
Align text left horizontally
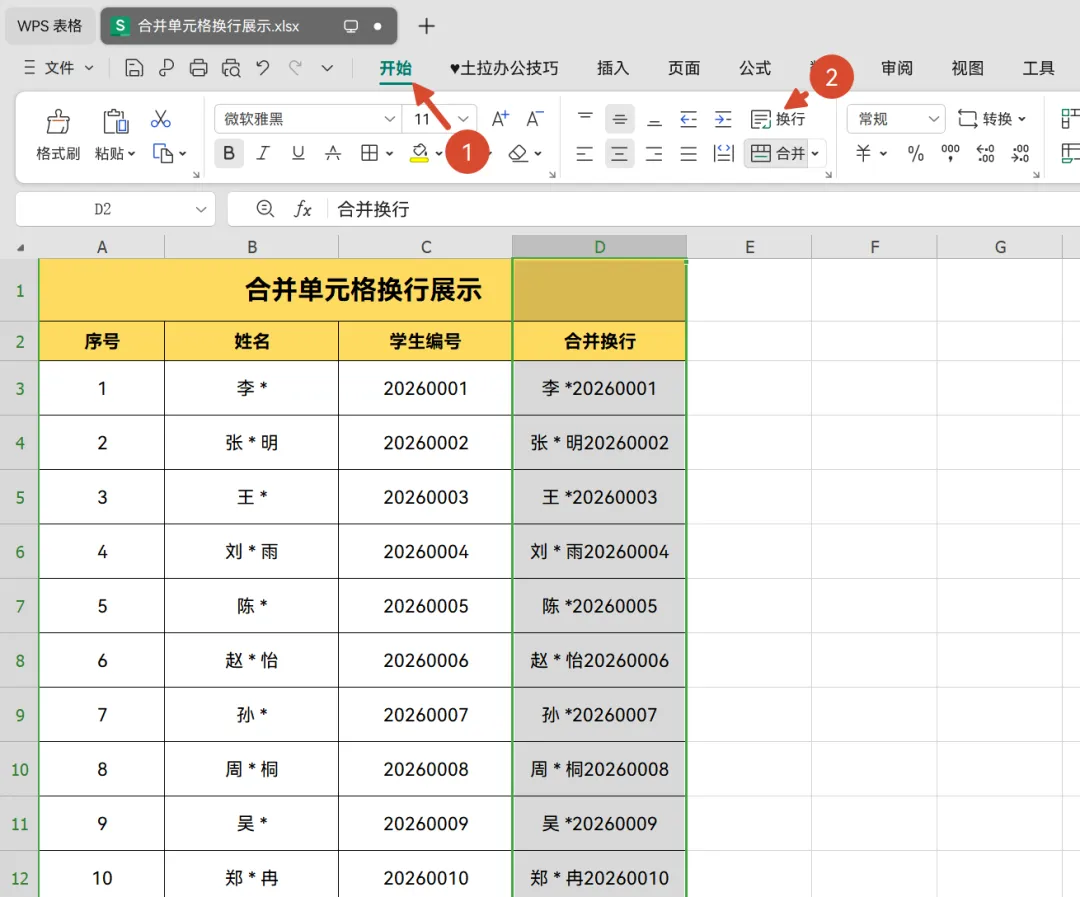[585, 153]
